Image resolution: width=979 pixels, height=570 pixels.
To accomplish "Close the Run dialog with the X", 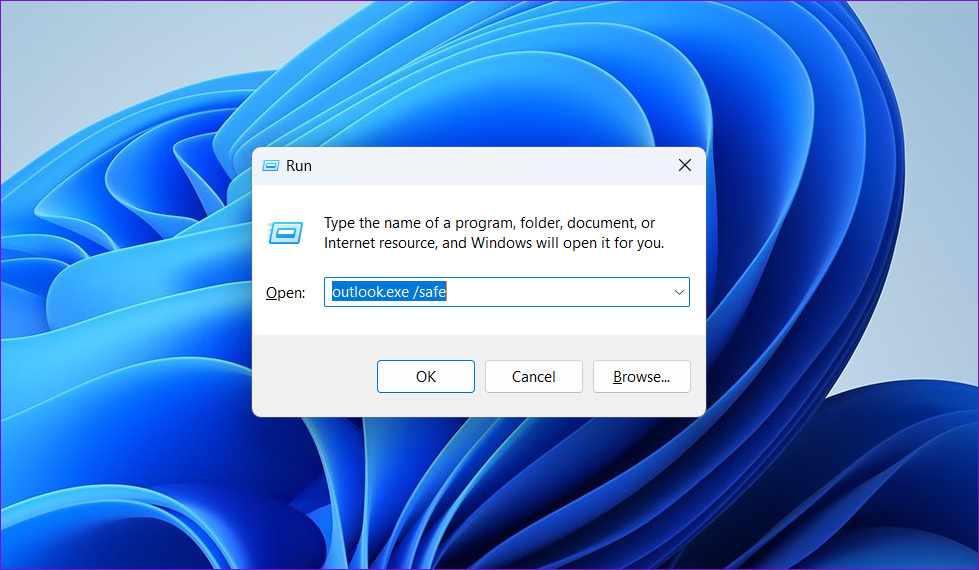I will point(685,165).
